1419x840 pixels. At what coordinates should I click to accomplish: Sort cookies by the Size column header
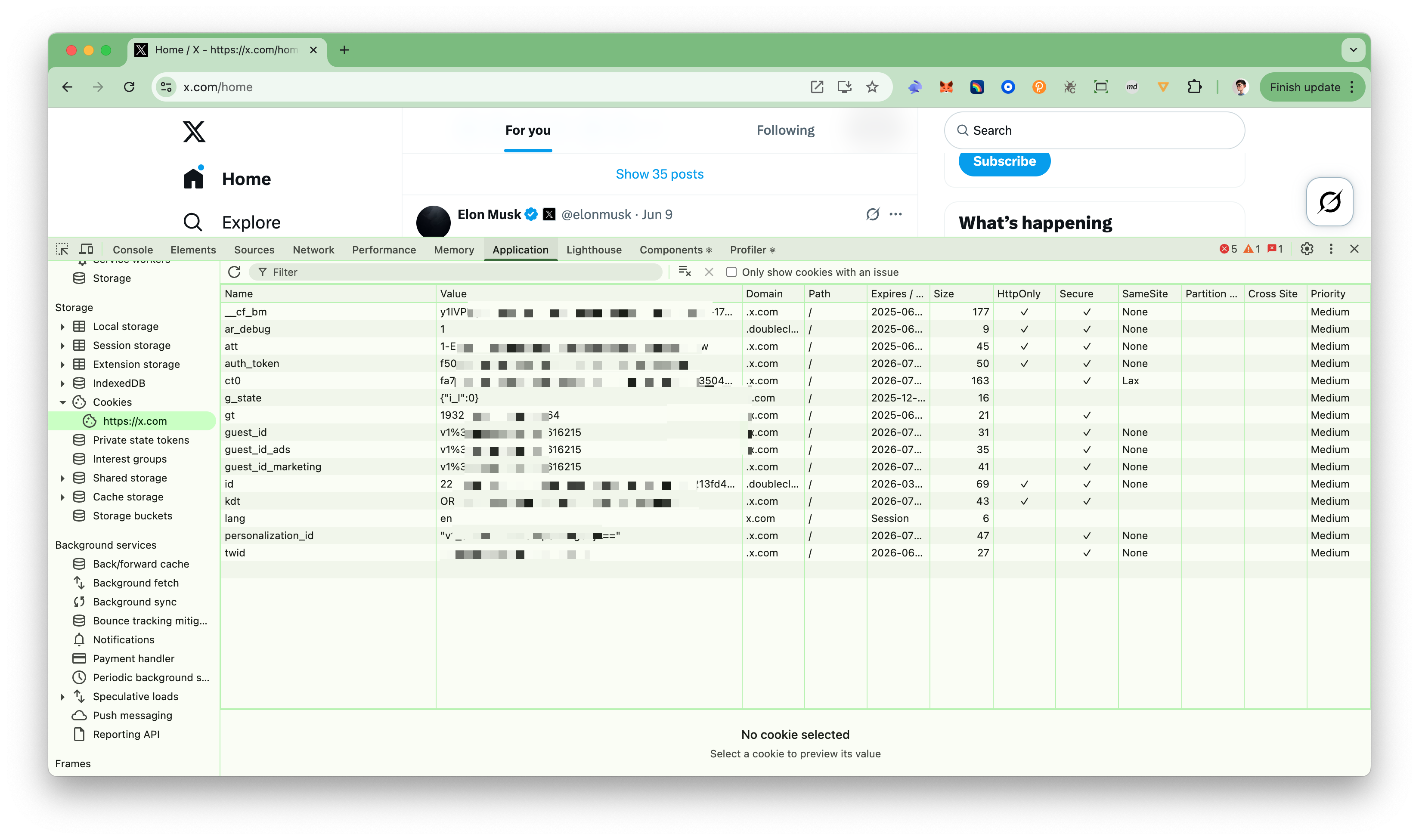click(961, 294)
